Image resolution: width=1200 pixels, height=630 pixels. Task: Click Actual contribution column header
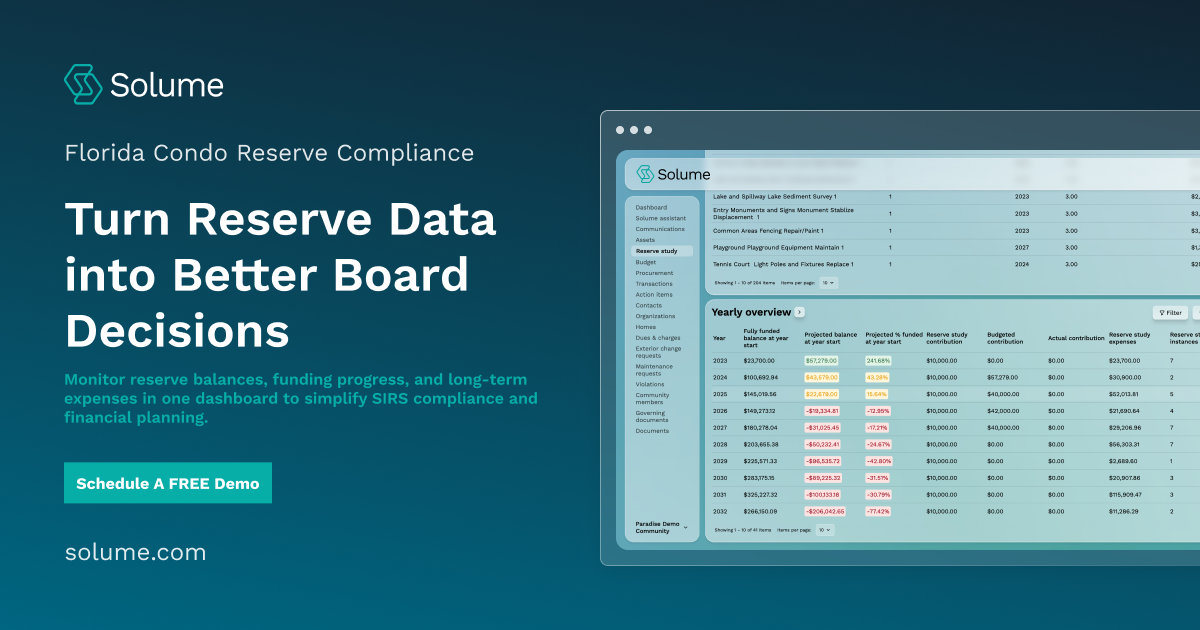point(1076,338)
